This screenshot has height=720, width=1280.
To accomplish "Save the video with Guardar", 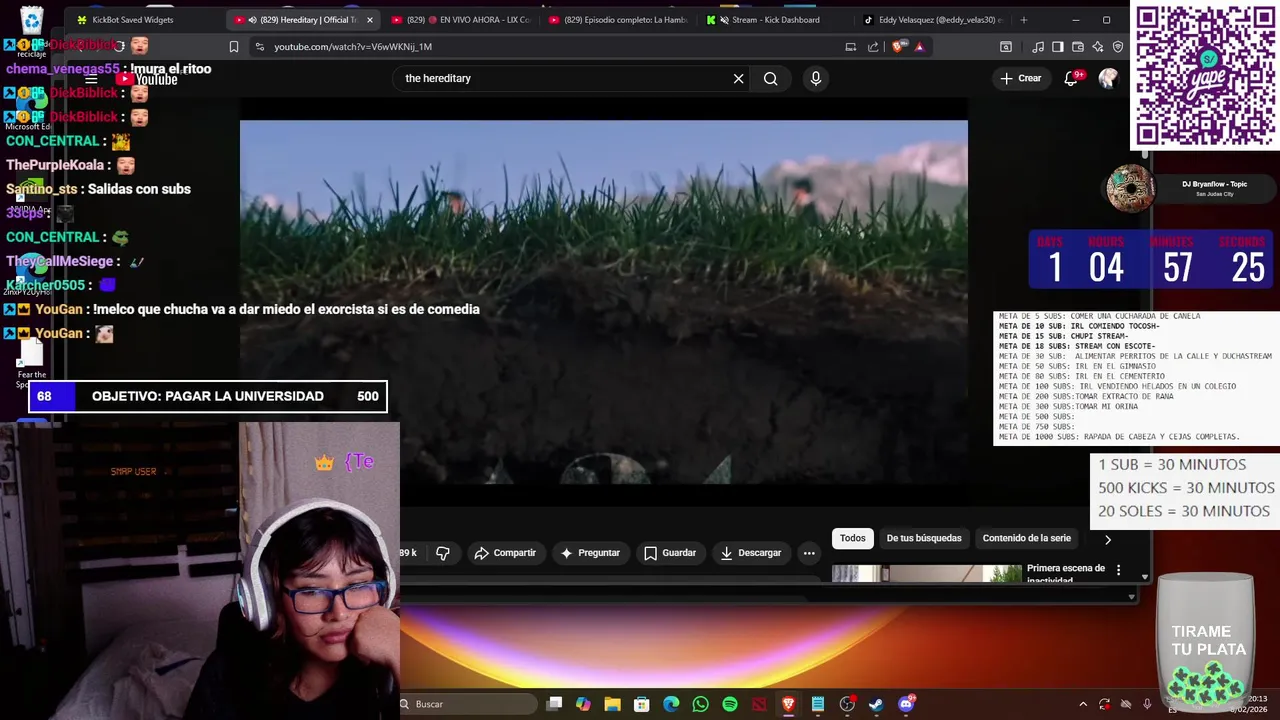I will (x=670, y=553).
